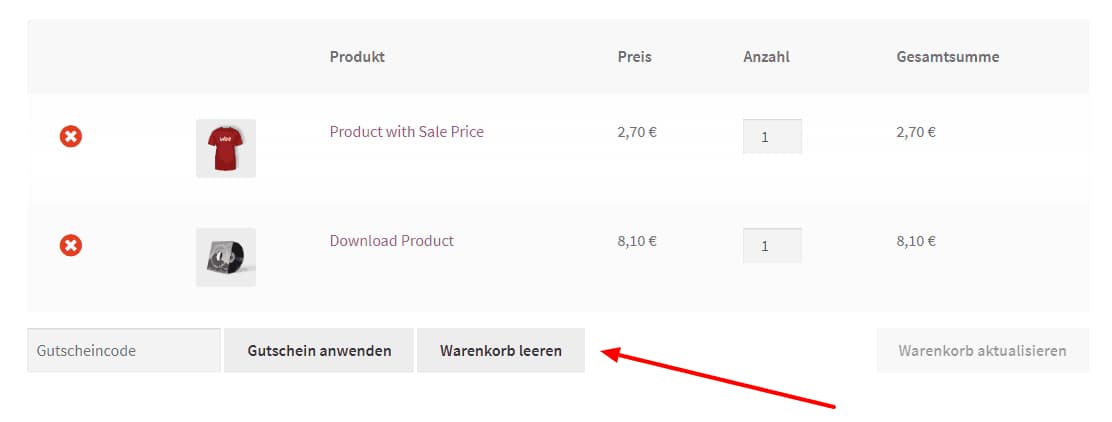Remove Download Product from cart

[71, 245]
